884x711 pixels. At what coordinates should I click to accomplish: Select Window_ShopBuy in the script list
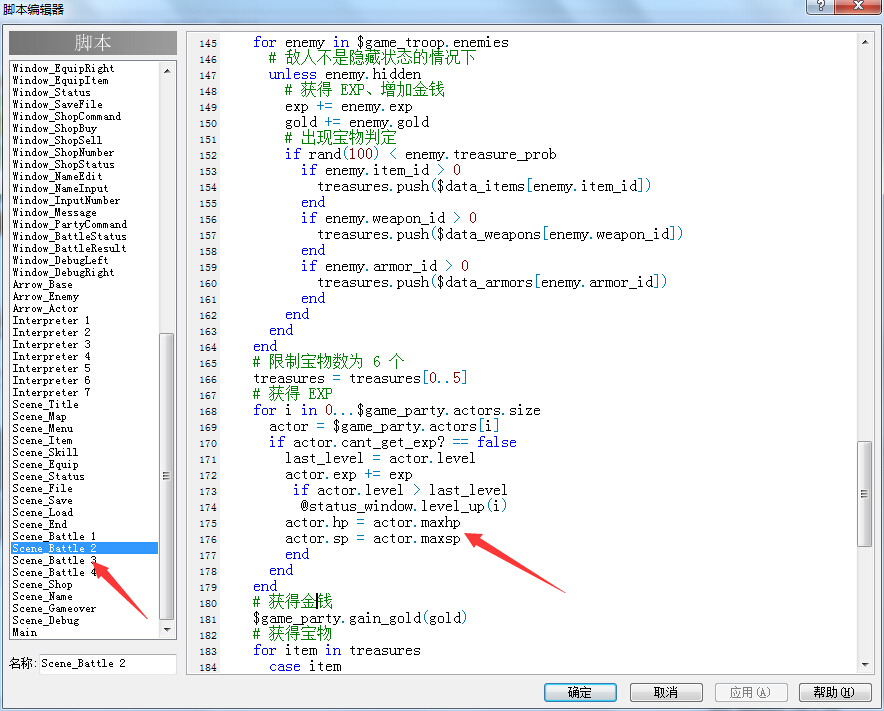[x=55, y=129]
